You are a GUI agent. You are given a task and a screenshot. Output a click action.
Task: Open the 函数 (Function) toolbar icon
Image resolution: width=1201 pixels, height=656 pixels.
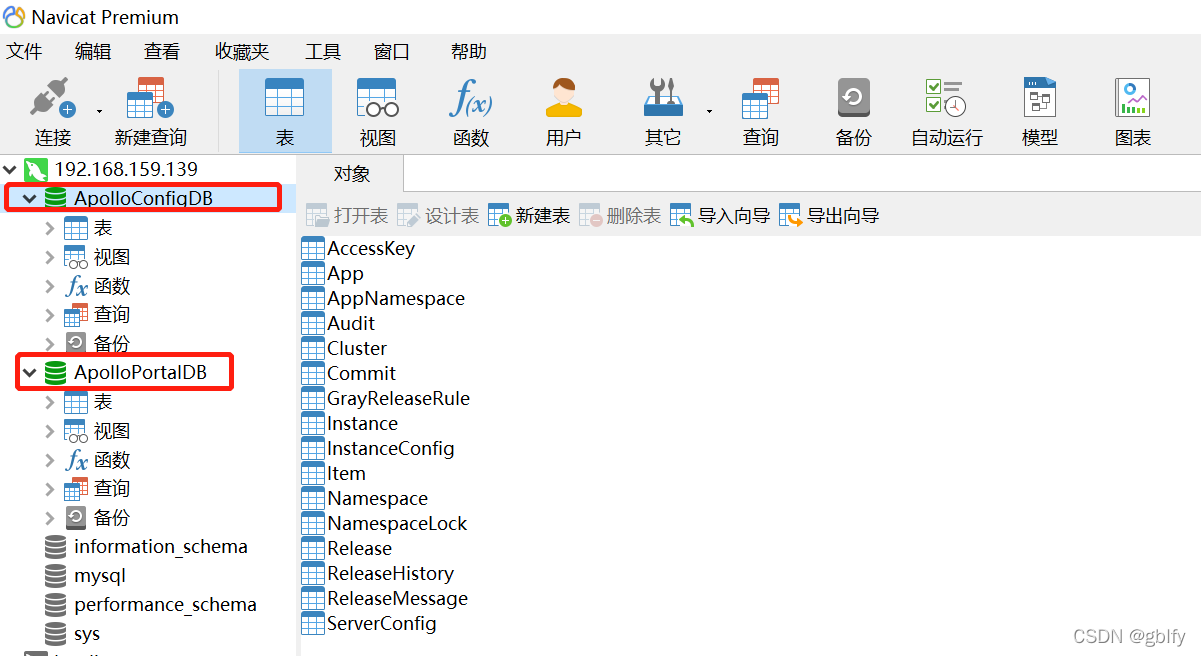(x=471, y=112)
